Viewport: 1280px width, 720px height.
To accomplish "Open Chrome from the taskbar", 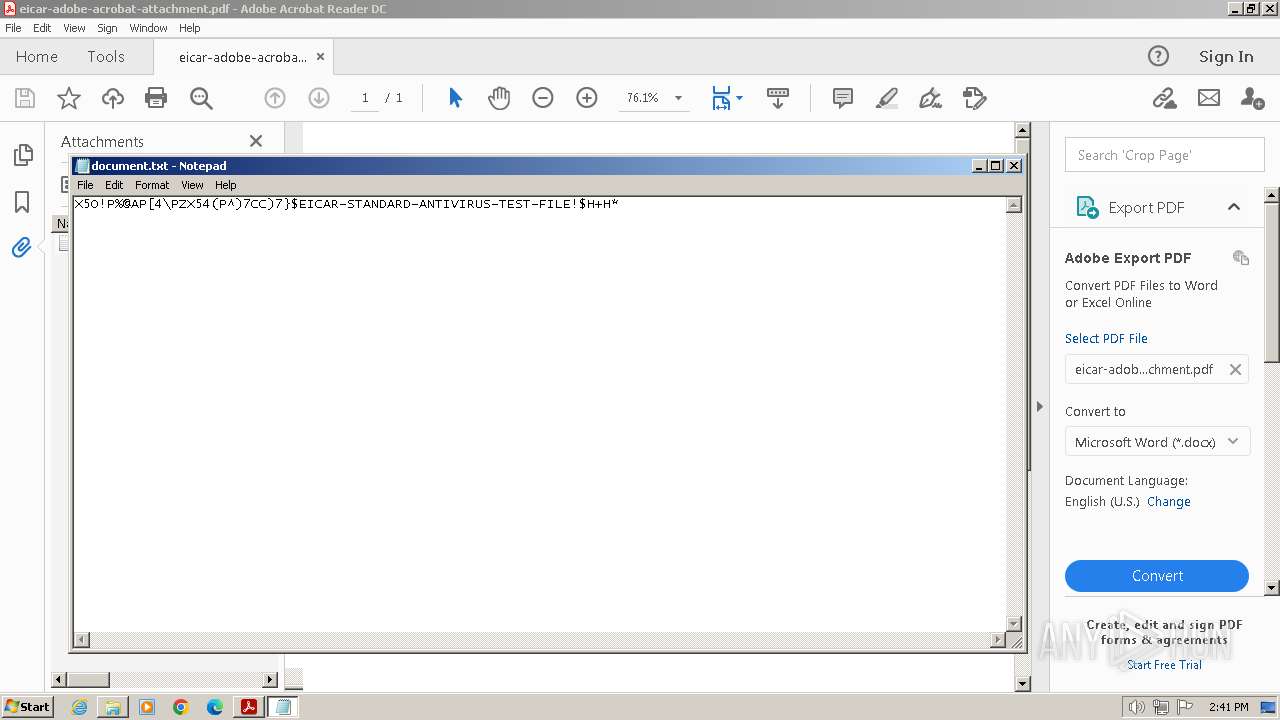I will point(180,707).
